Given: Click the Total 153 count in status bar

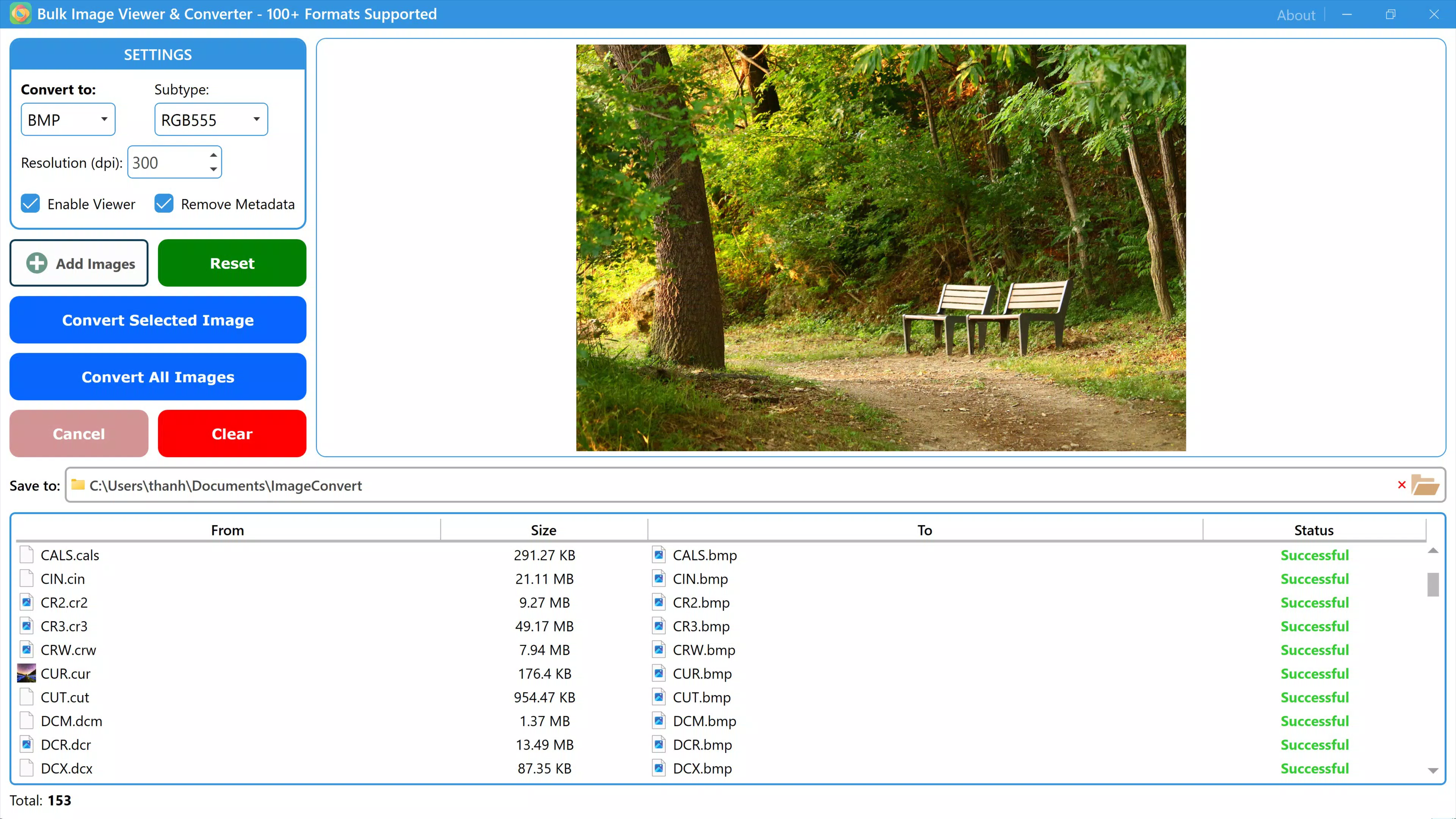Looking at the screenshot, I should click(x=40, y=800).
